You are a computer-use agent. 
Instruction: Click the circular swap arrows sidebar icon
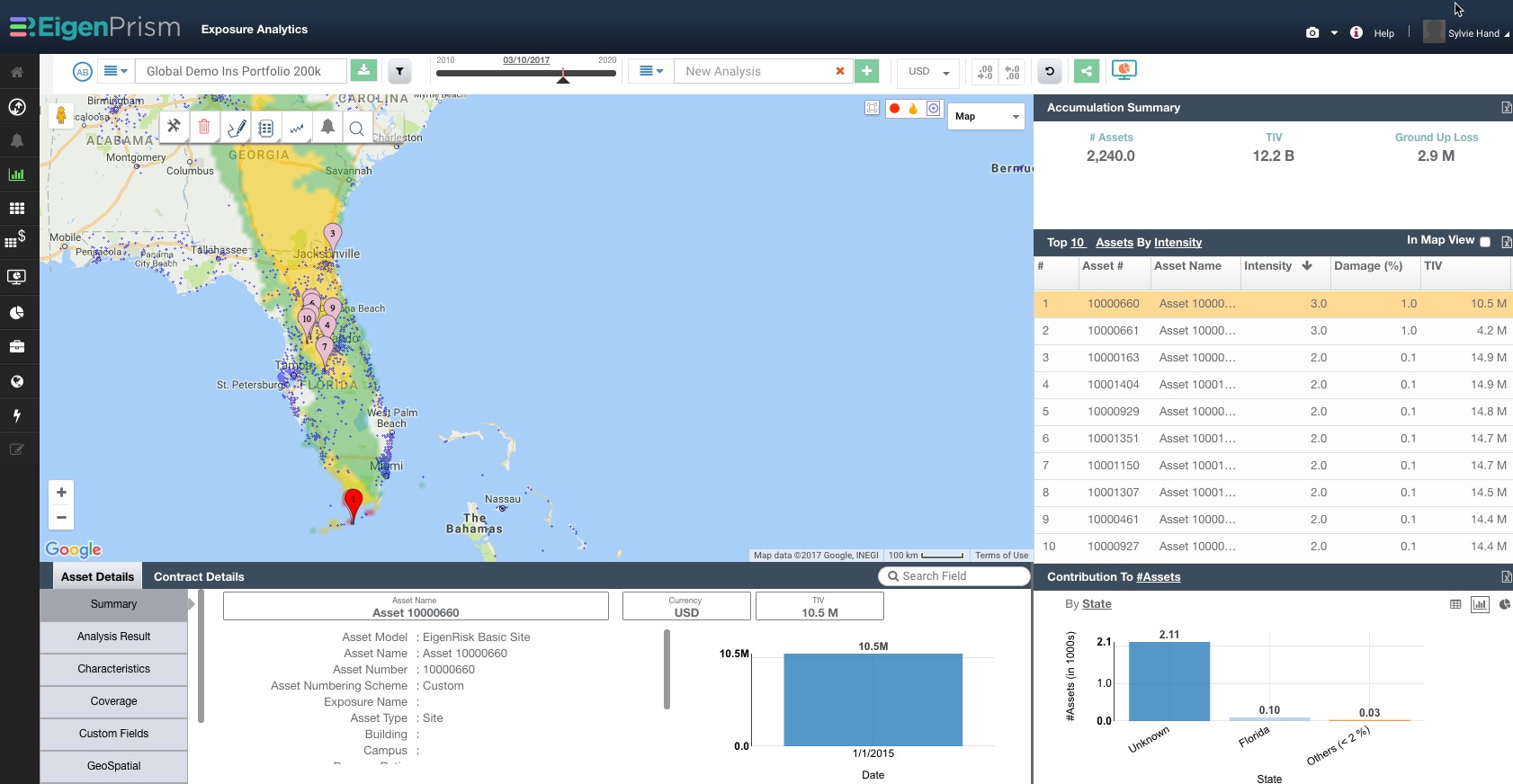point(17,107)
